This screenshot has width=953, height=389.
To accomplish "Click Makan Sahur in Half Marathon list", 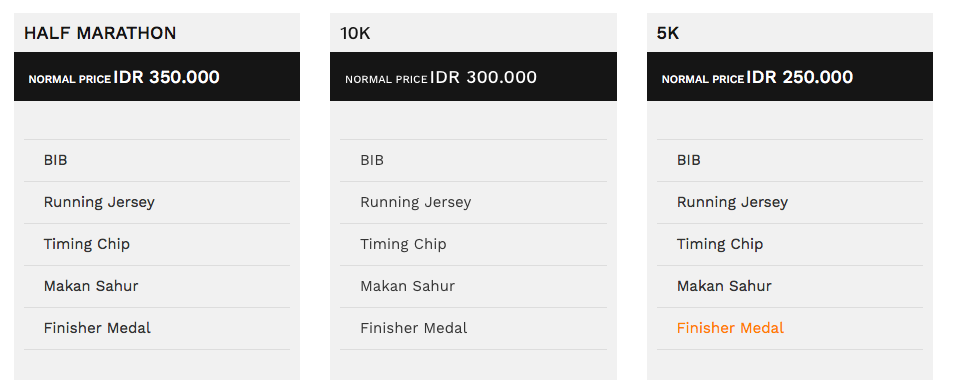I will tap(91, 286).
